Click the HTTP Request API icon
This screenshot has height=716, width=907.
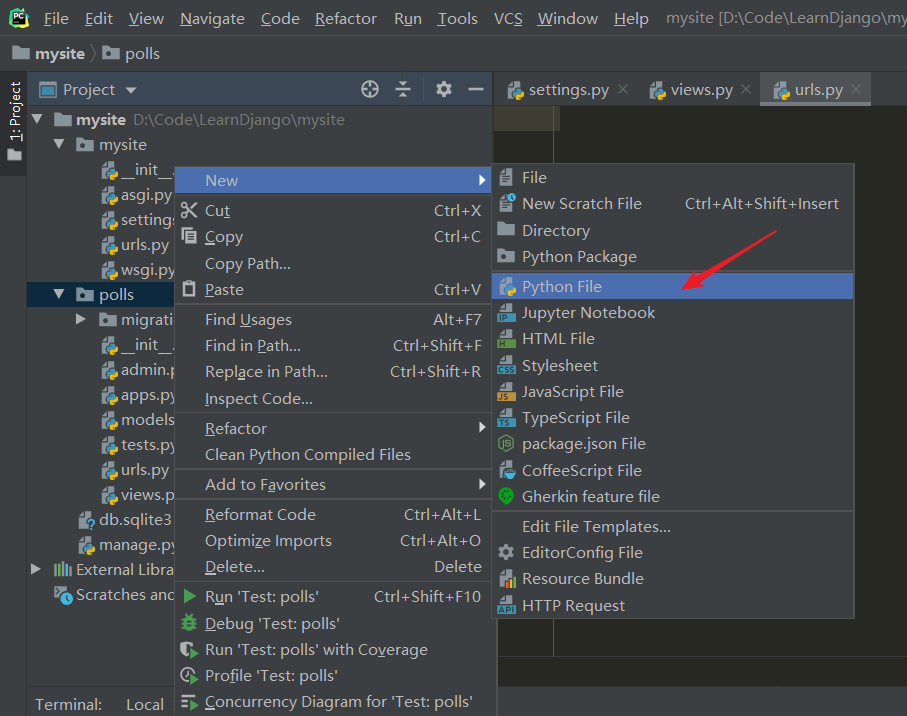pos(506,605)
